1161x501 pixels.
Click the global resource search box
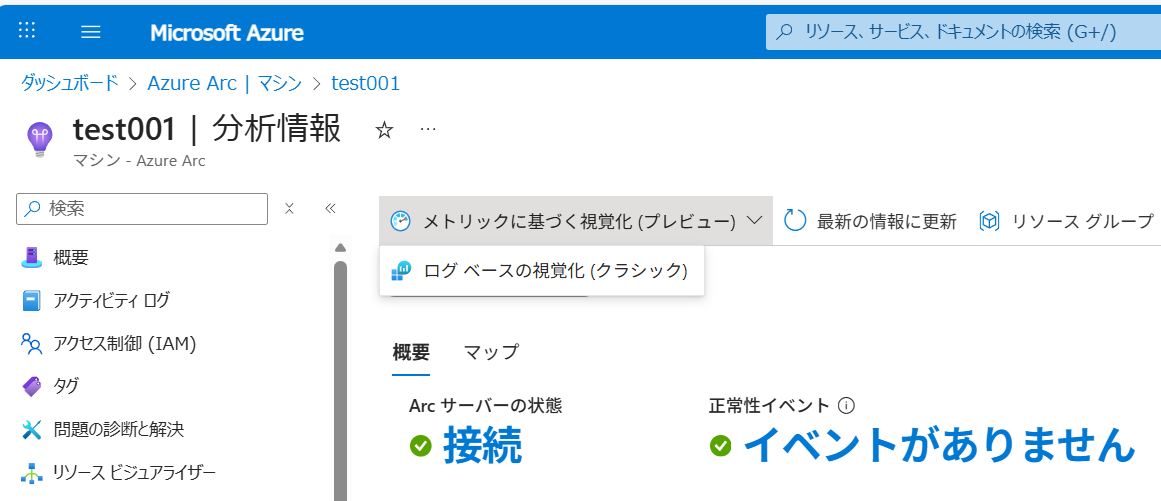[x=960, y=32]
